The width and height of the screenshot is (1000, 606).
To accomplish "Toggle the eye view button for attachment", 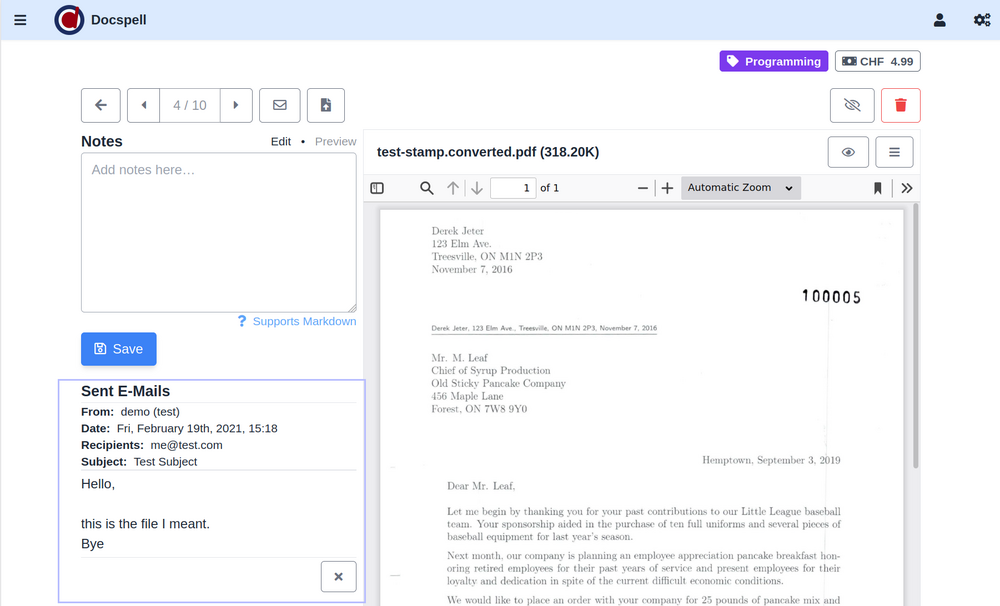I will click(848, 152).
